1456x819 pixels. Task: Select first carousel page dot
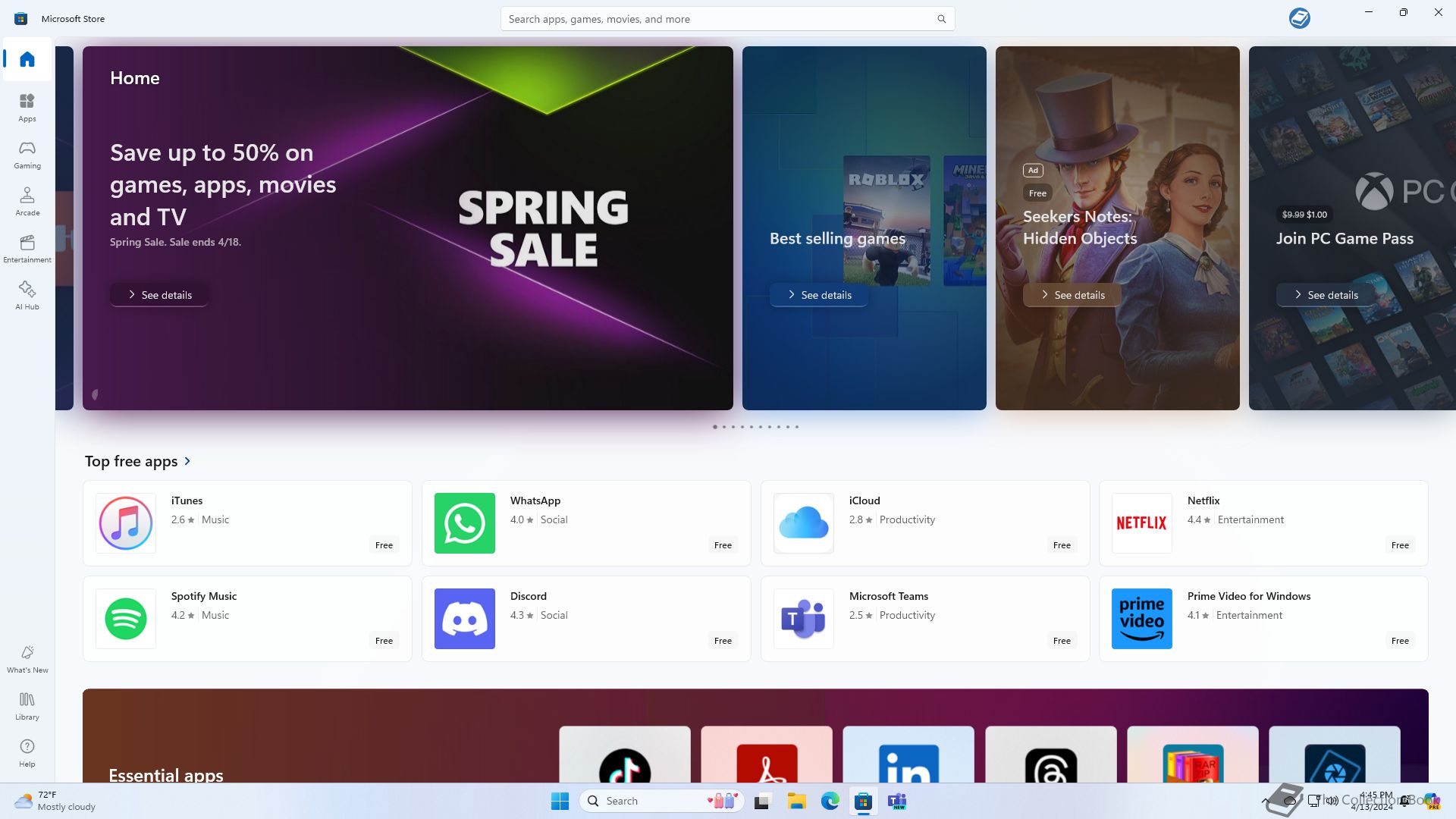point(715,427)
